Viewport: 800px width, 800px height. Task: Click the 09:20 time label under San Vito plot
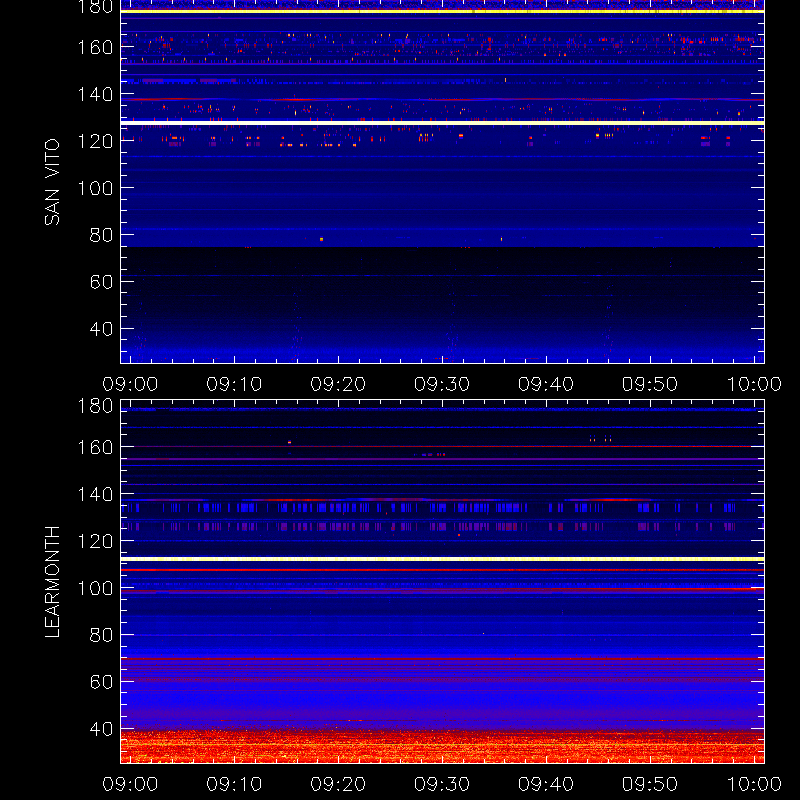click(338, 384)
